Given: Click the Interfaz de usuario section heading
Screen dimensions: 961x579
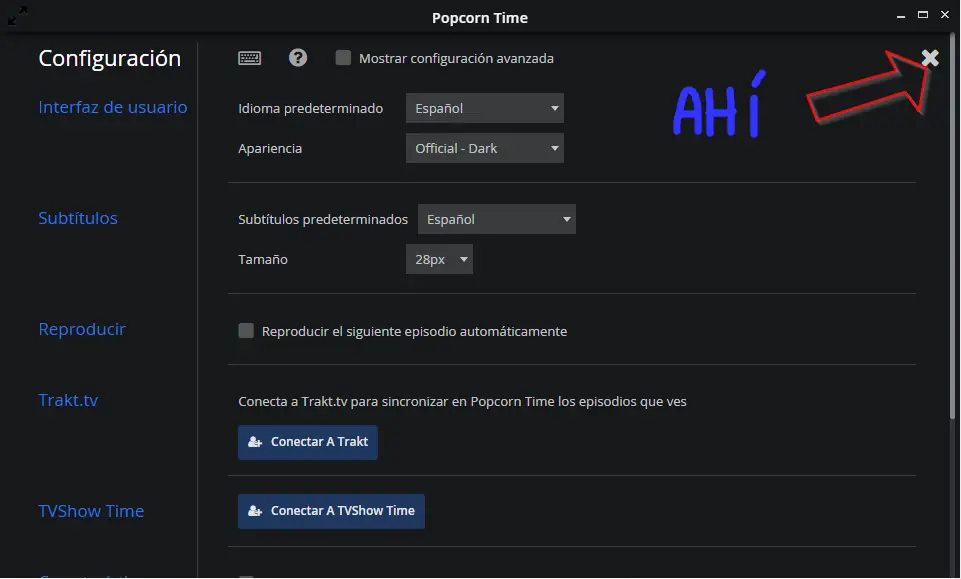Looking at the screenshot, I should tap(113, 107).
